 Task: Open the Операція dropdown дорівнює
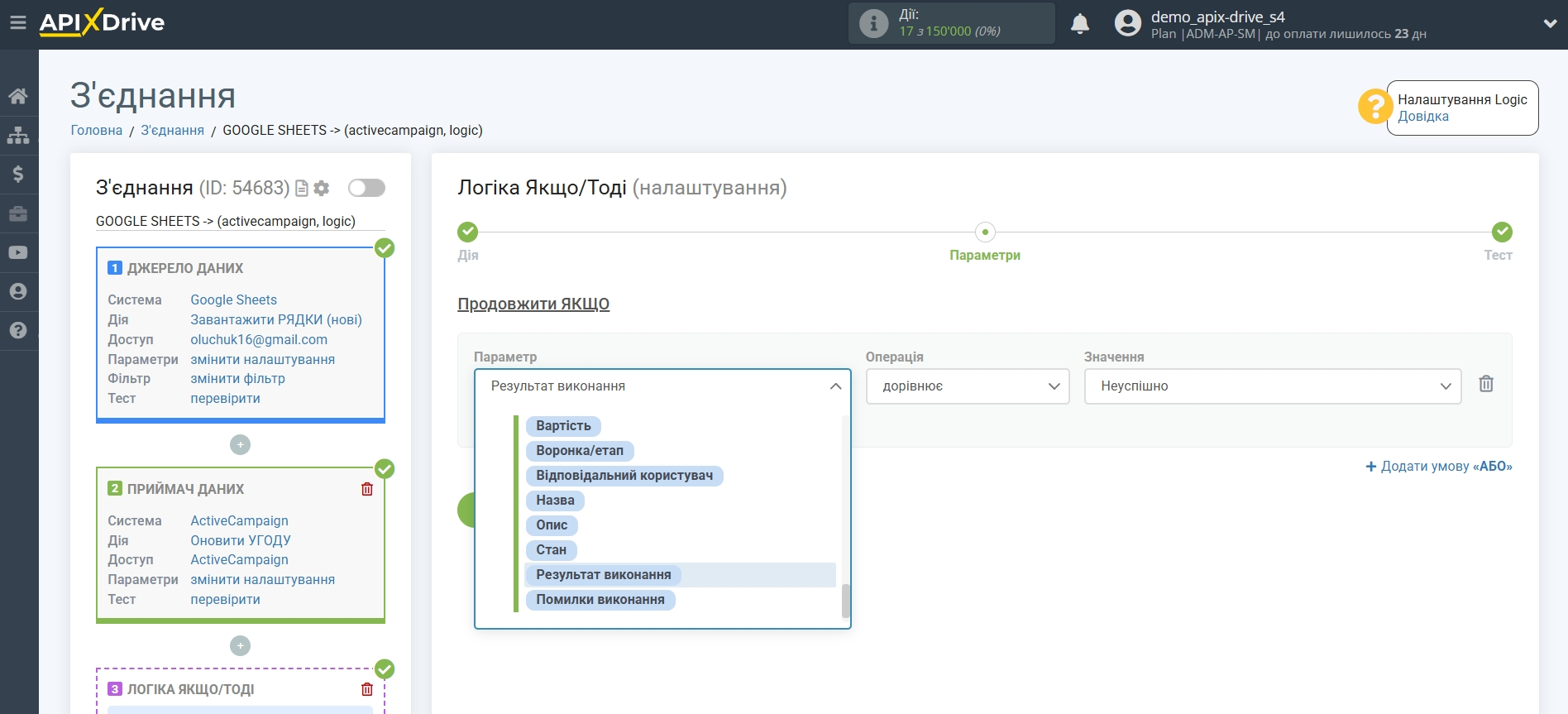(968, 386)
